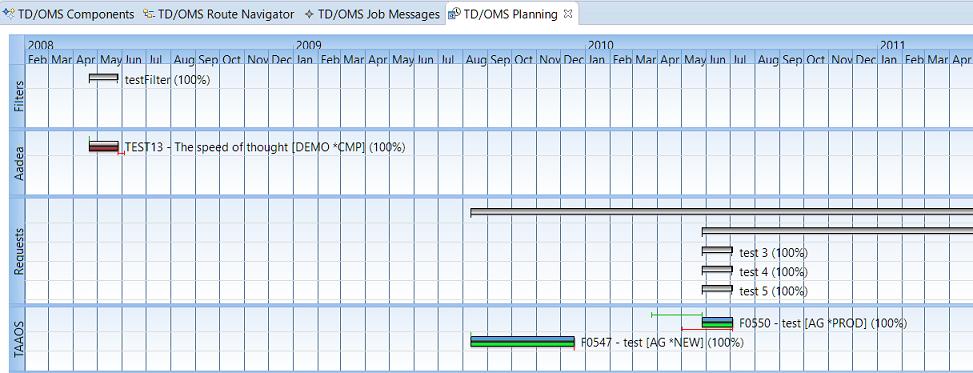Click the F0550 - test [AG *PROD] label
The image size is (973, 373).
823,323
